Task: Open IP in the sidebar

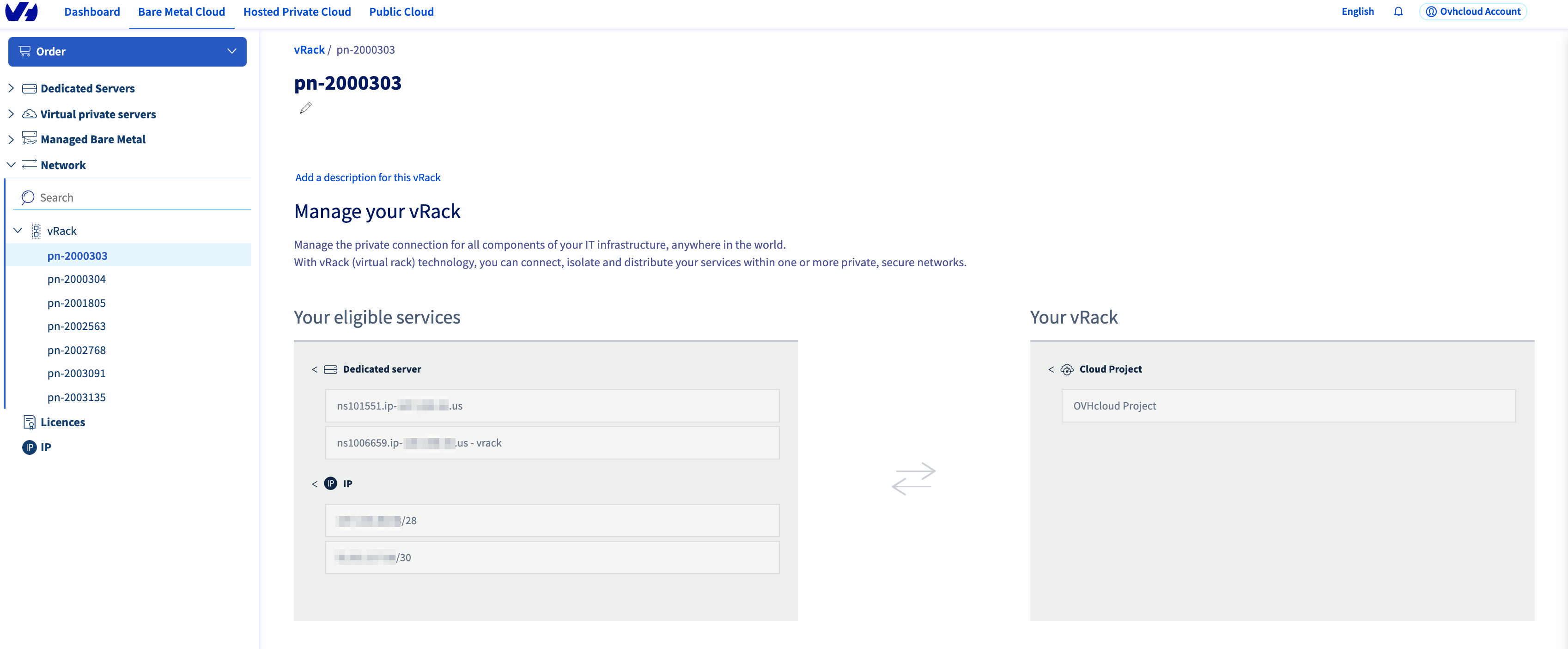Action: tap(46, 447)
